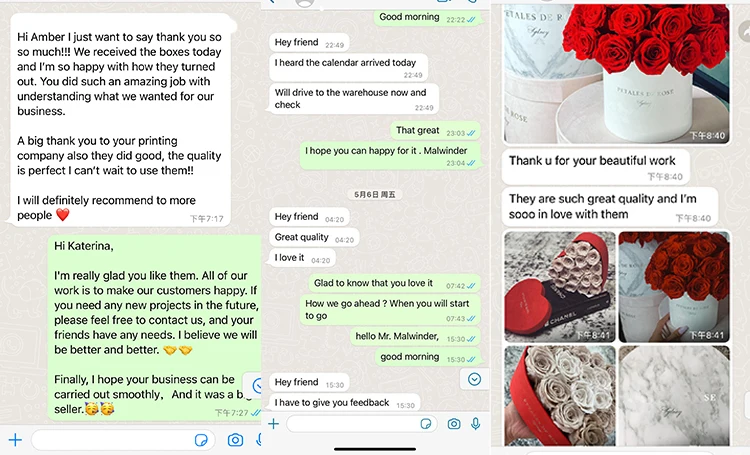Launch camera from the Malwinder chat bar

tap(454, 424)
